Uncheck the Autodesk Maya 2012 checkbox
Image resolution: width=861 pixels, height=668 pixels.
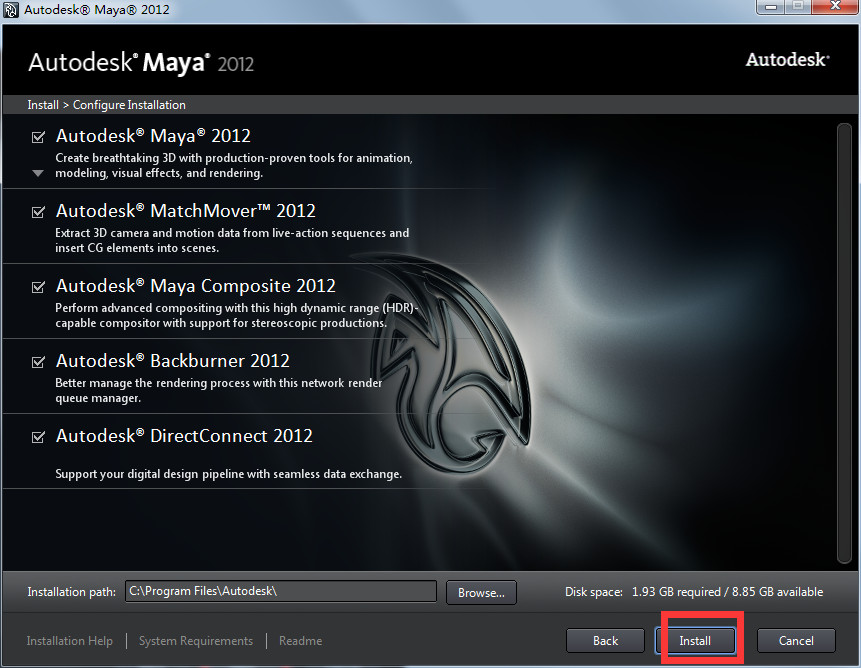38,137
